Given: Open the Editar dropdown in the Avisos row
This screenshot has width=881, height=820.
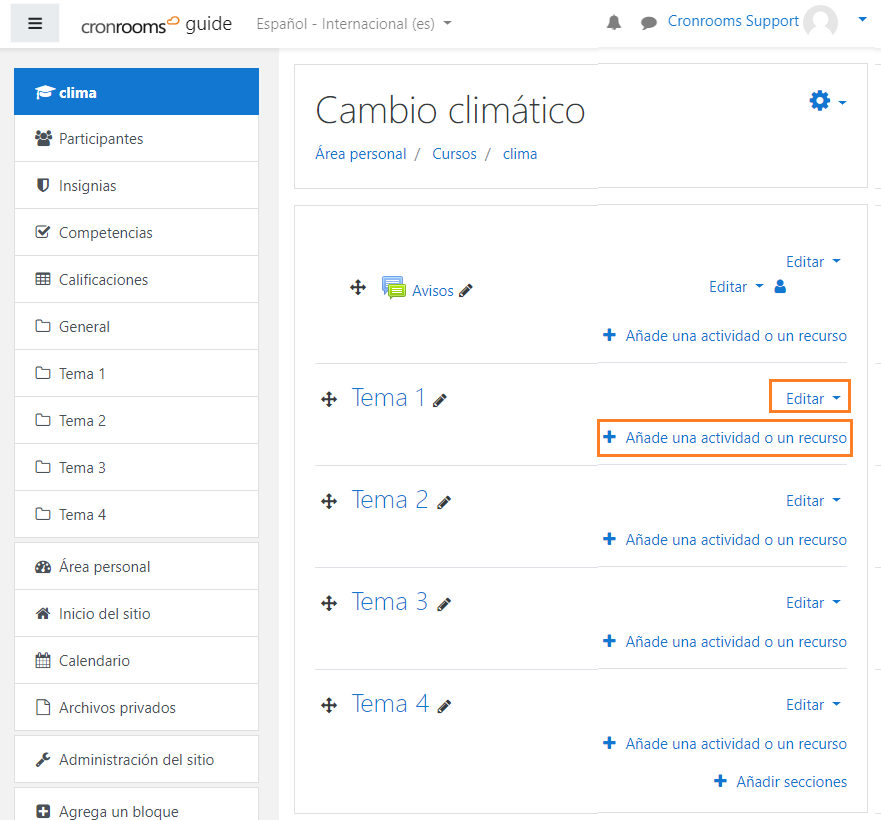Looking at the screenshot, I should tap(736, 287).
